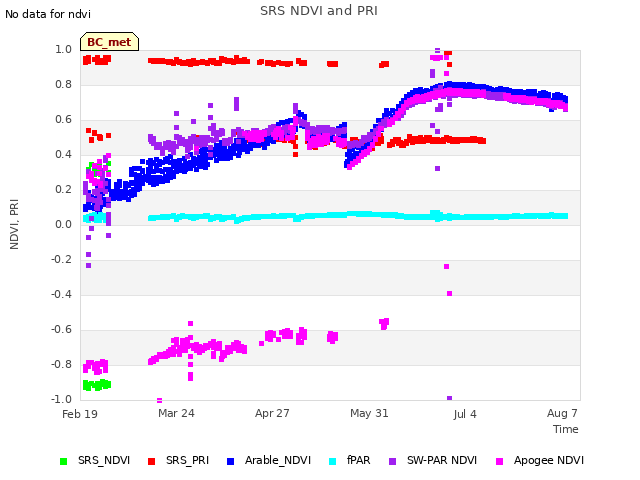640x480 pixels.
Task: Click the blue Arable_NDVI legend swatch
Action: click(230, 461)
